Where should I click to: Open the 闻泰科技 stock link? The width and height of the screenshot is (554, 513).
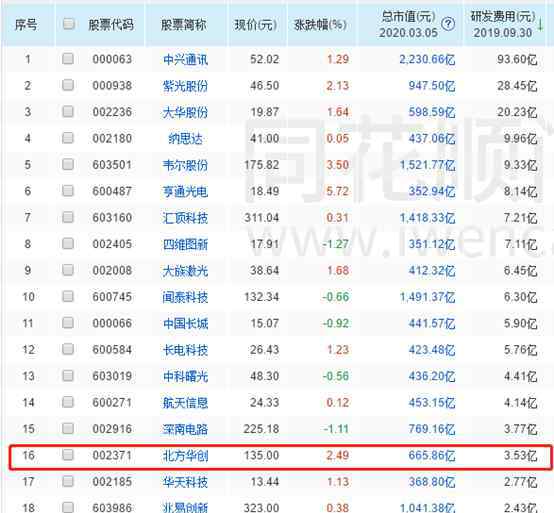[185, 297]
